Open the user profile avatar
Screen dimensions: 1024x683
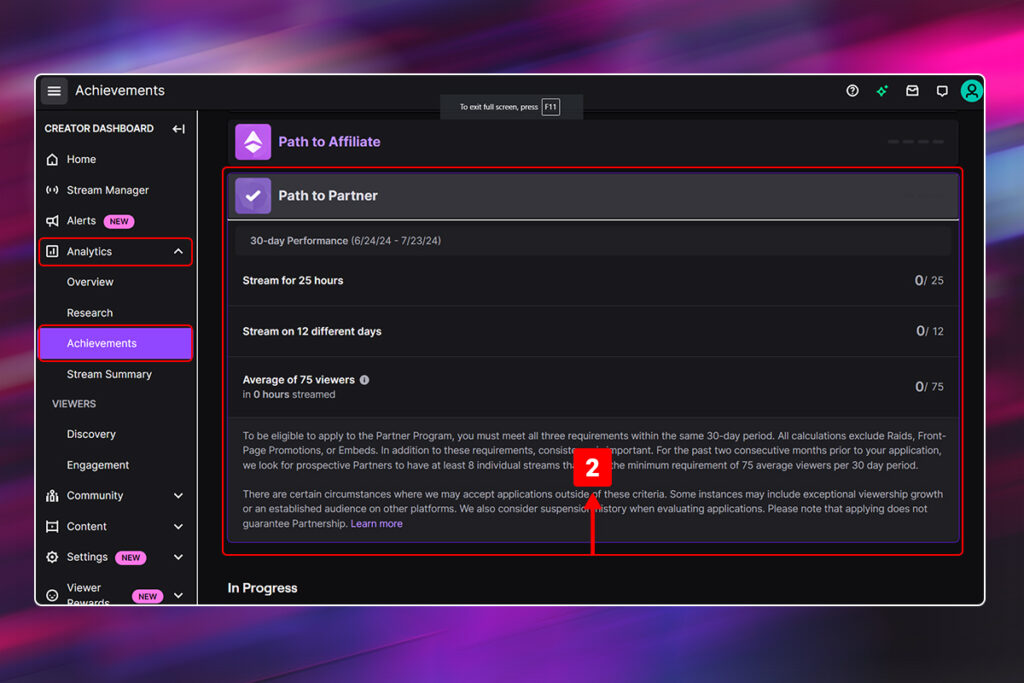971,91
